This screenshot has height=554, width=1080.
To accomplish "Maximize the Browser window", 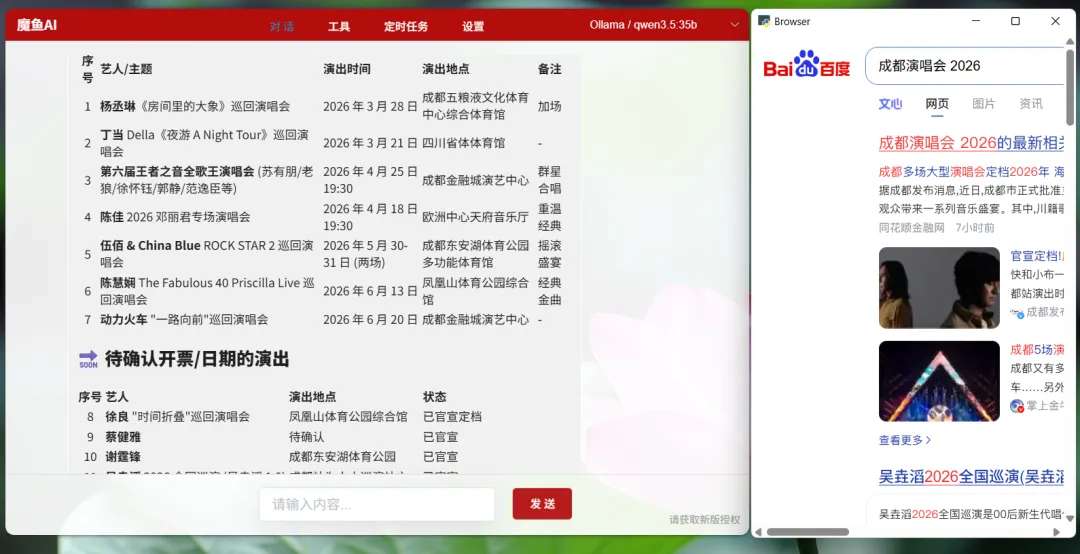I will coord(1015,21).
